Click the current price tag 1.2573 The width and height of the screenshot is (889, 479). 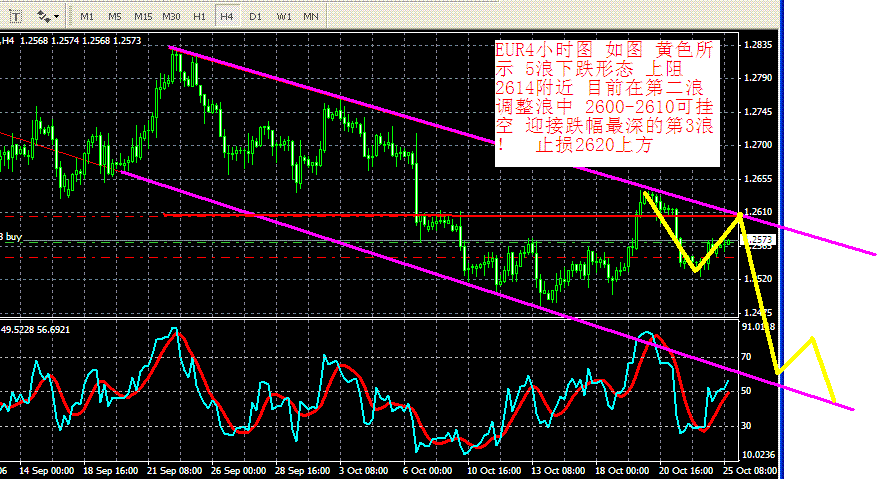pos(759,240)
